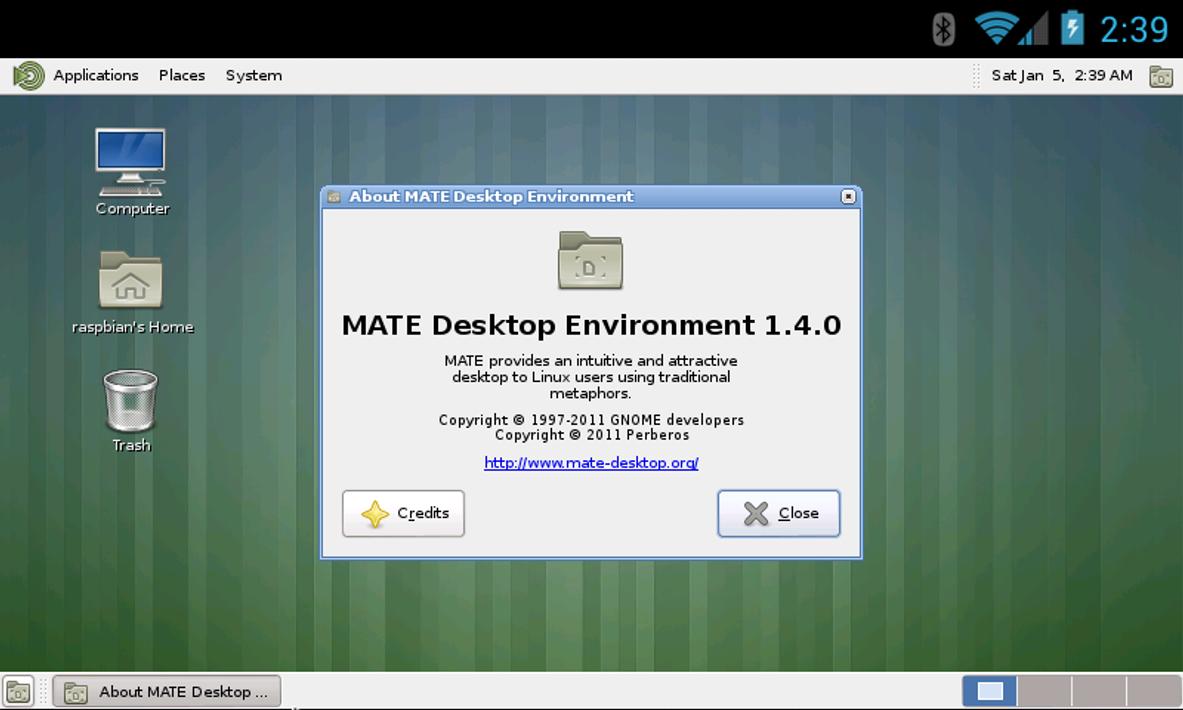This screenshot has height=710, width=1183.
Task: Tap the battery charging icon
Action: (1072, 28)
